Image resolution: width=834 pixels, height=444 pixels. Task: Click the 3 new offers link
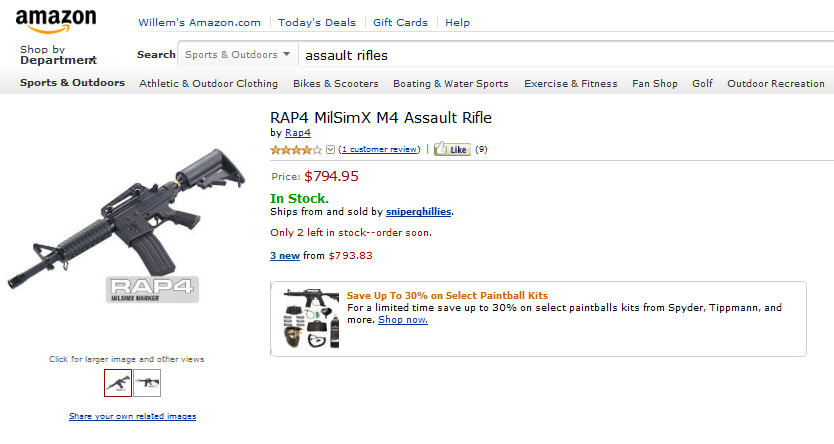(285, 255)
